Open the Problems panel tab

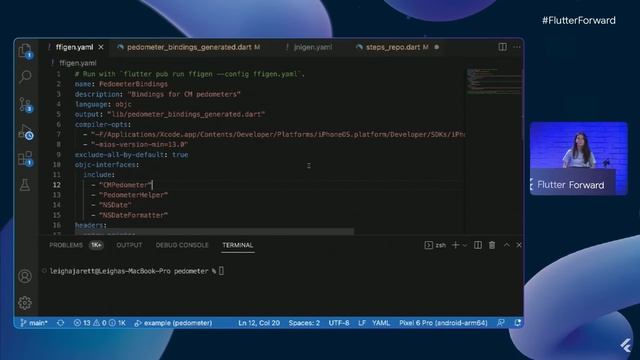click(x=66, y=245)
